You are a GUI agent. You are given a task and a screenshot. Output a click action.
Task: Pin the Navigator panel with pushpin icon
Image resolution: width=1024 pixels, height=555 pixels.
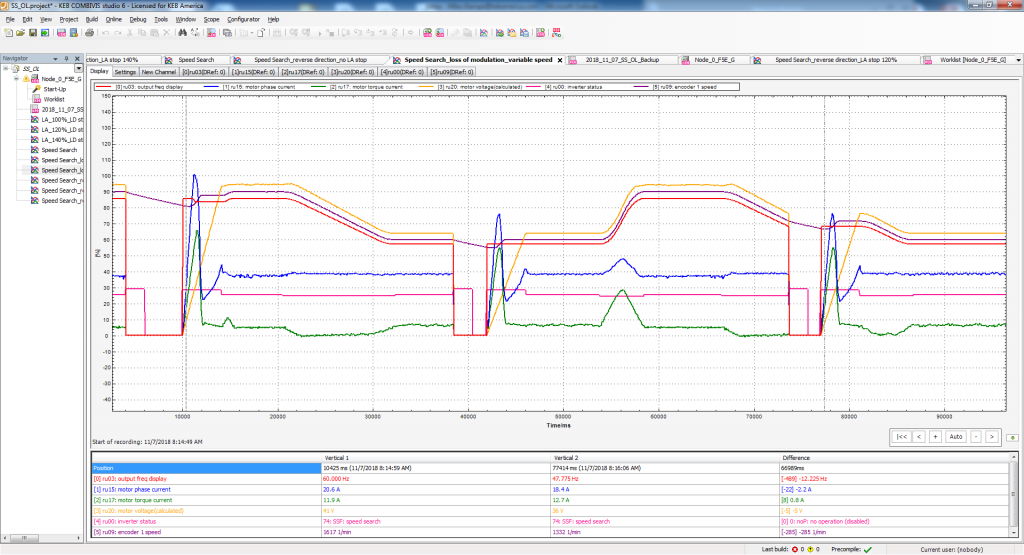(x=67, y=59)
